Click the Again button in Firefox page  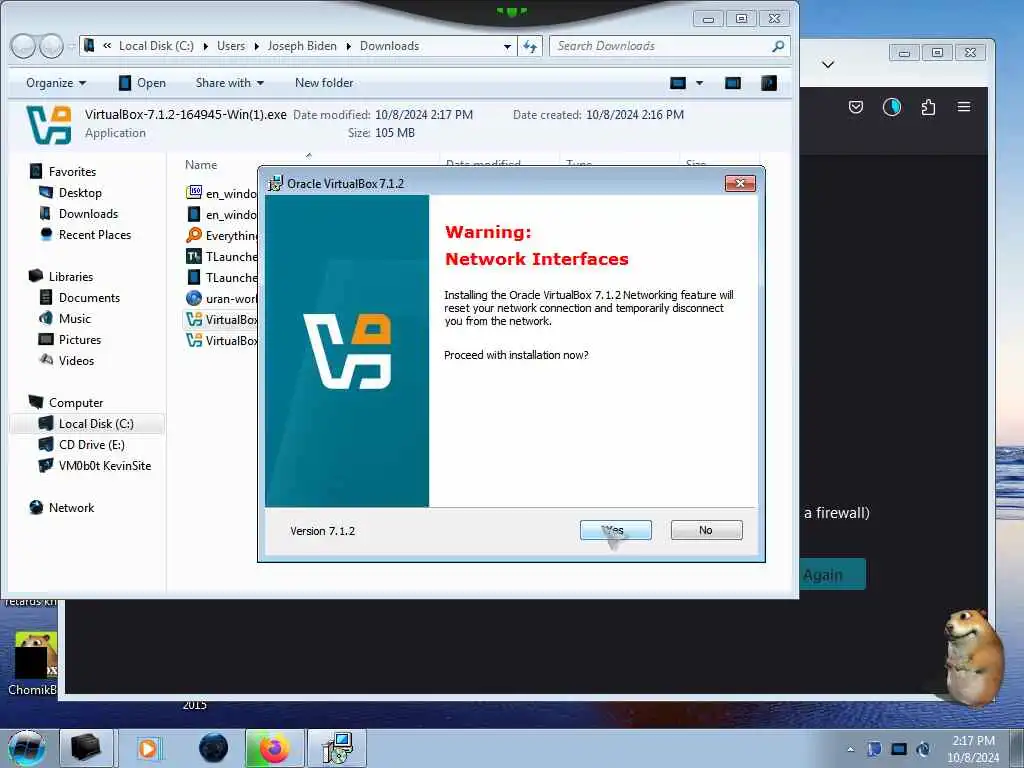click(x=832, y=575)
